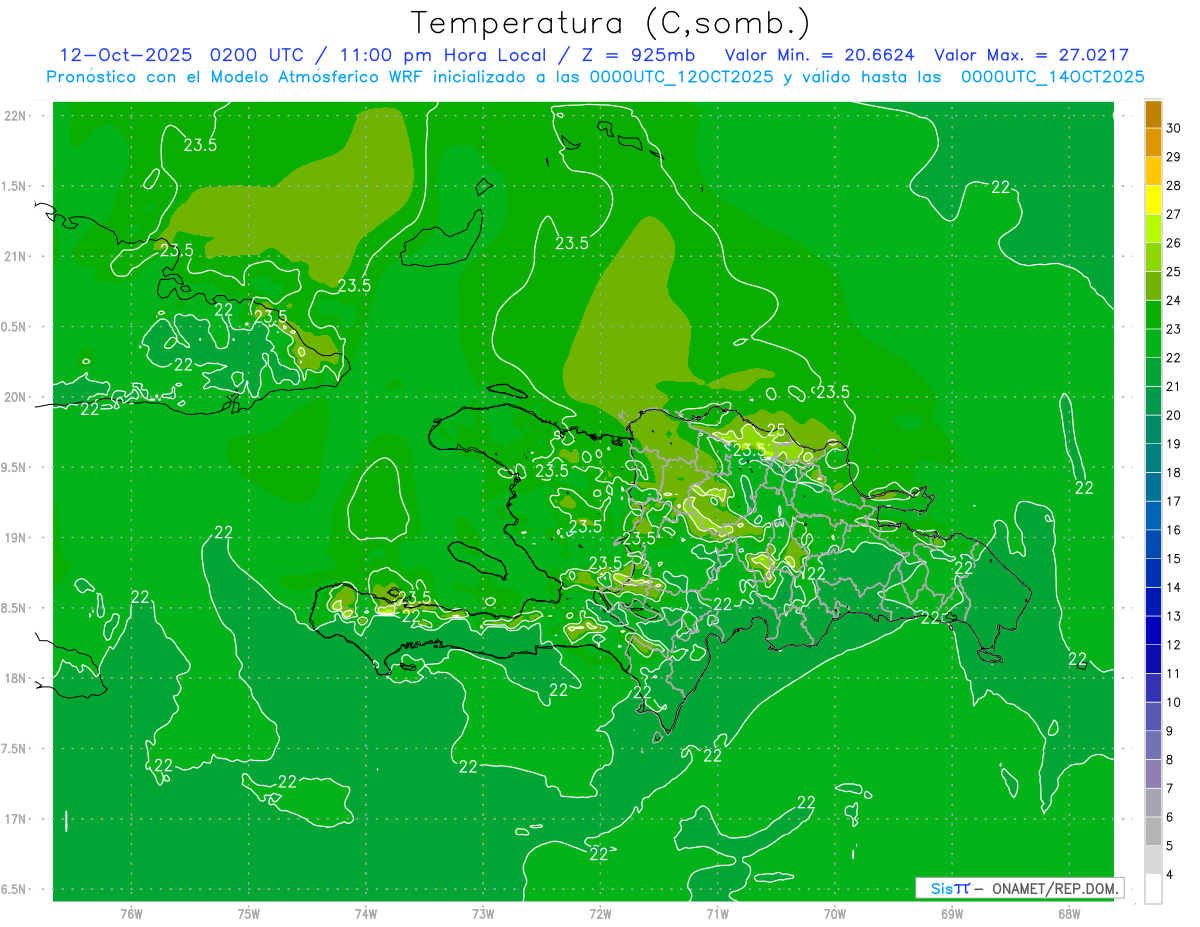This screenshot has height=927, width=1200.
Task: Click the '4' color scale label
Action: [x=1171, y=875]
